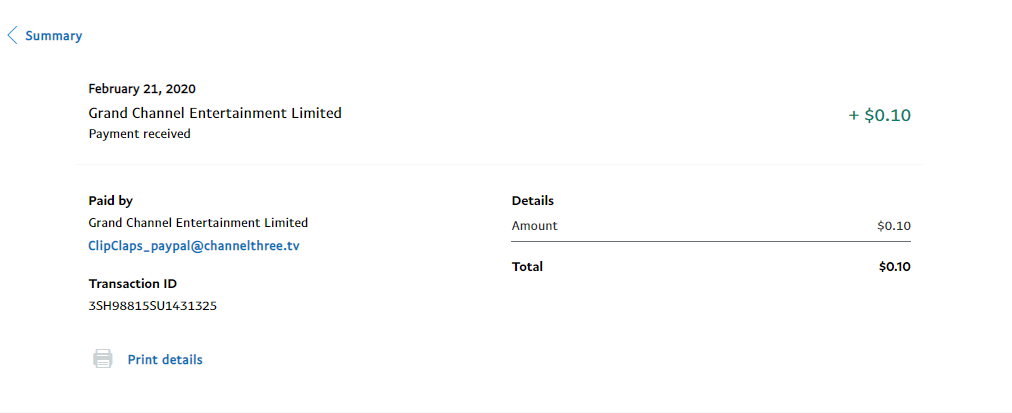Click the printer icon
This screenshot has width=1012, height=413.
(x=102, y=359)
